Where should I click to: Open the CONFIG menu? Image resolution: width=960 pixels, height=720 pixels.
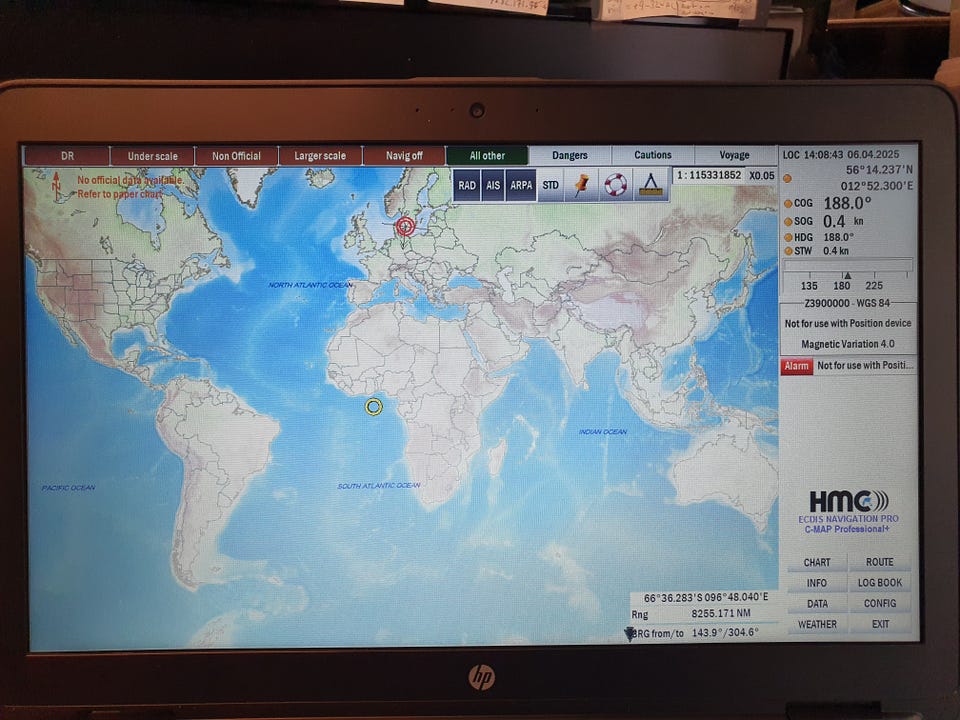[x=880, y=603]
